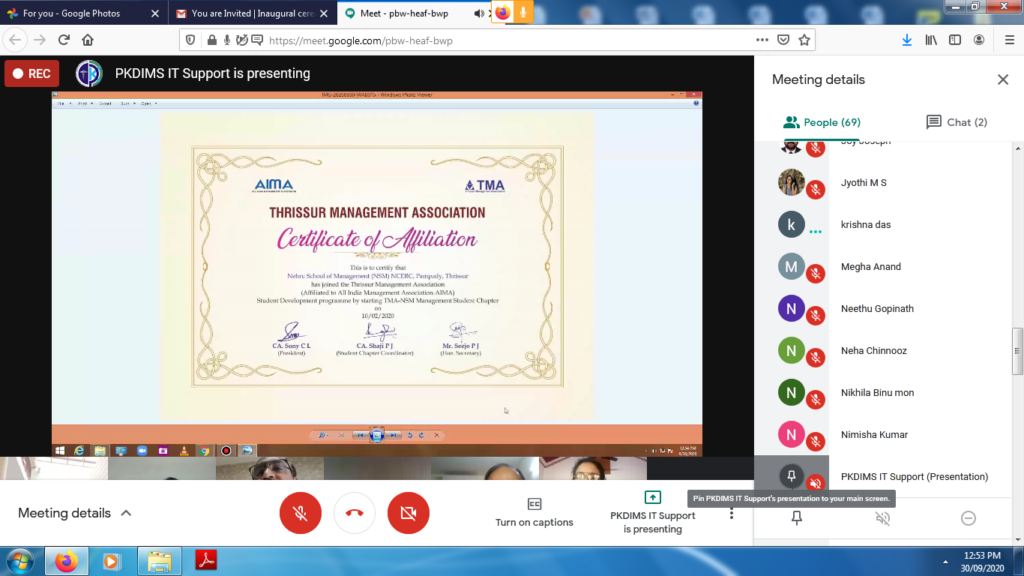Click the remove participant circle-minus icon
Viewport: 1024px width, 576px height.
(x=968, y=518)
